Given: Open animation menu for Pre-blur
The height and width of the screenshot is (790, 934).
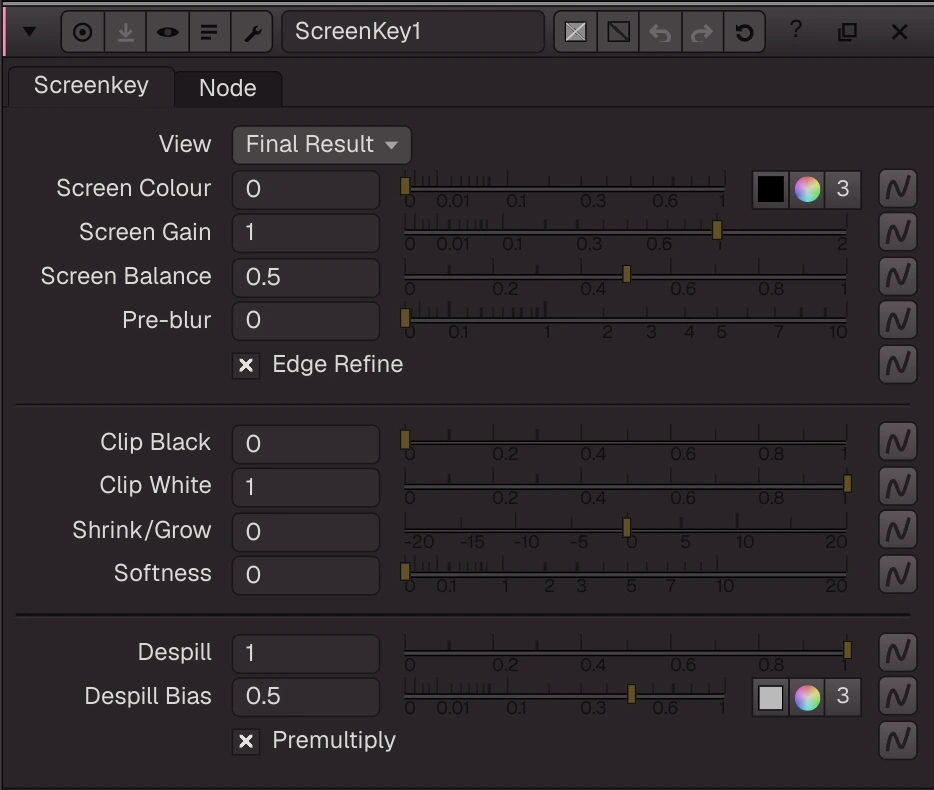Looking at the screenshot, I should (898, 320).
